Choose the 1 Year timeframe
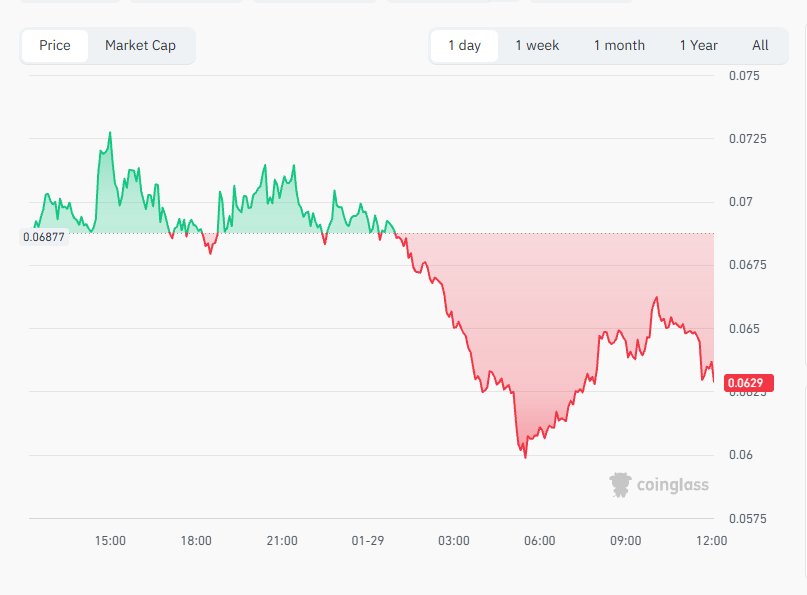This screenshot has width=807, height=595. pos(698,46)
